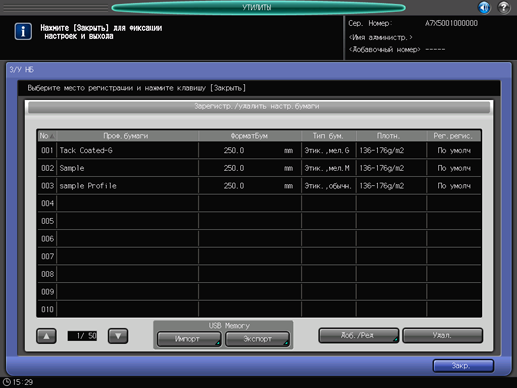
Task: Click the page indicator 1/ 50
Action: pyautogui.click(x=82, y=336)
